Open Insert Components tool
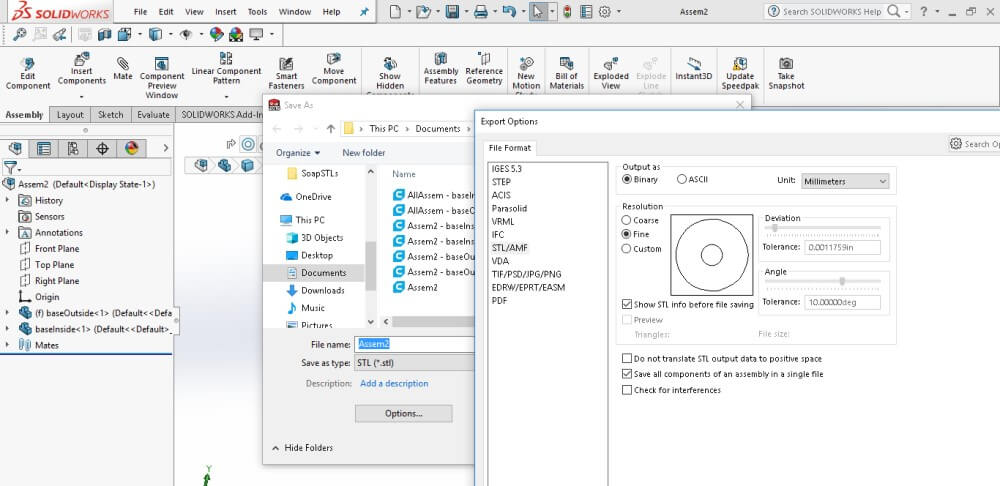 82,70
